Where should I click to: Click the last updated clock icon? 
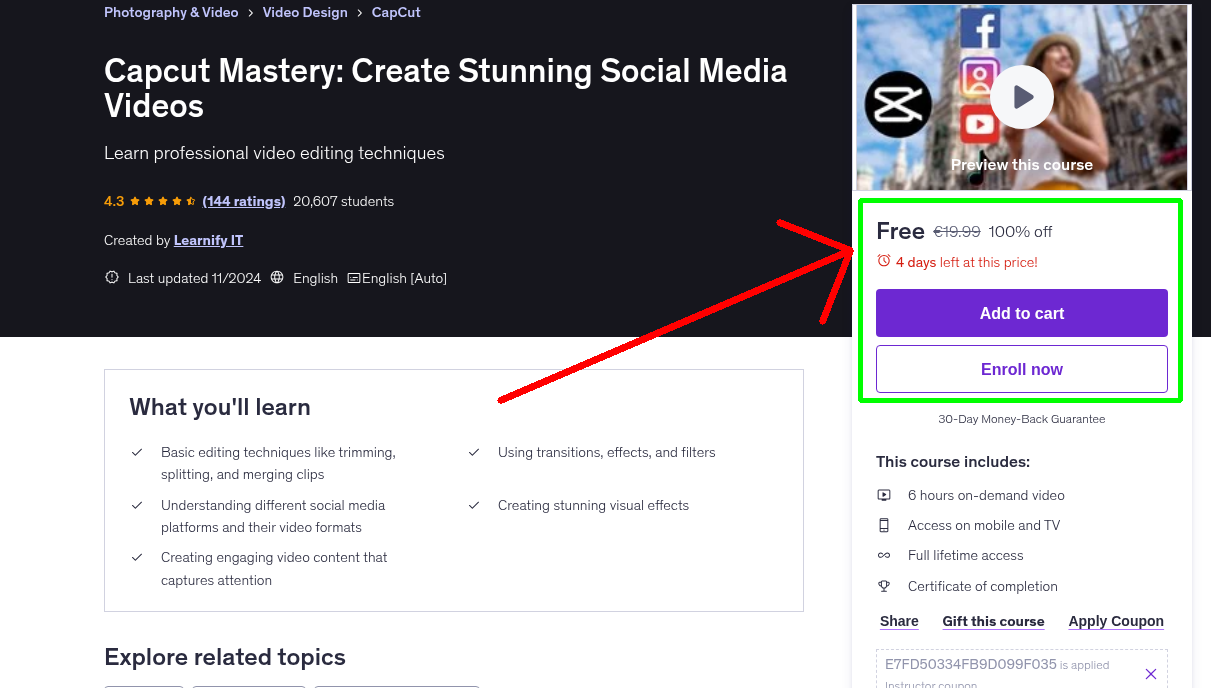tap(112, 278)
